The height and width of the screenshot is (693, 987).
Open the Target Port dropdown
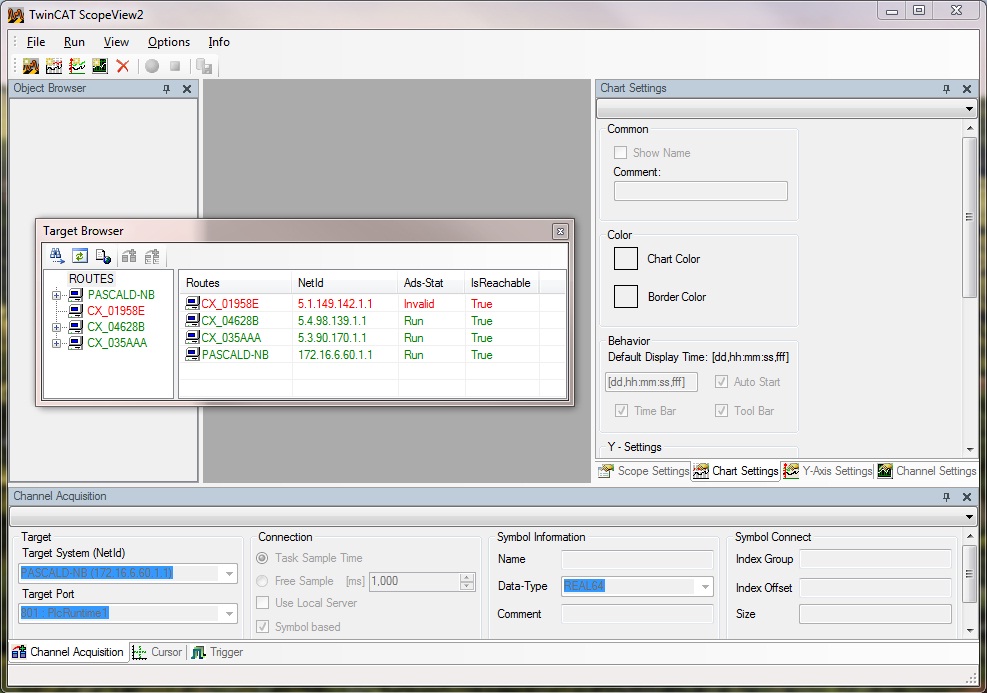coord(229,613)
